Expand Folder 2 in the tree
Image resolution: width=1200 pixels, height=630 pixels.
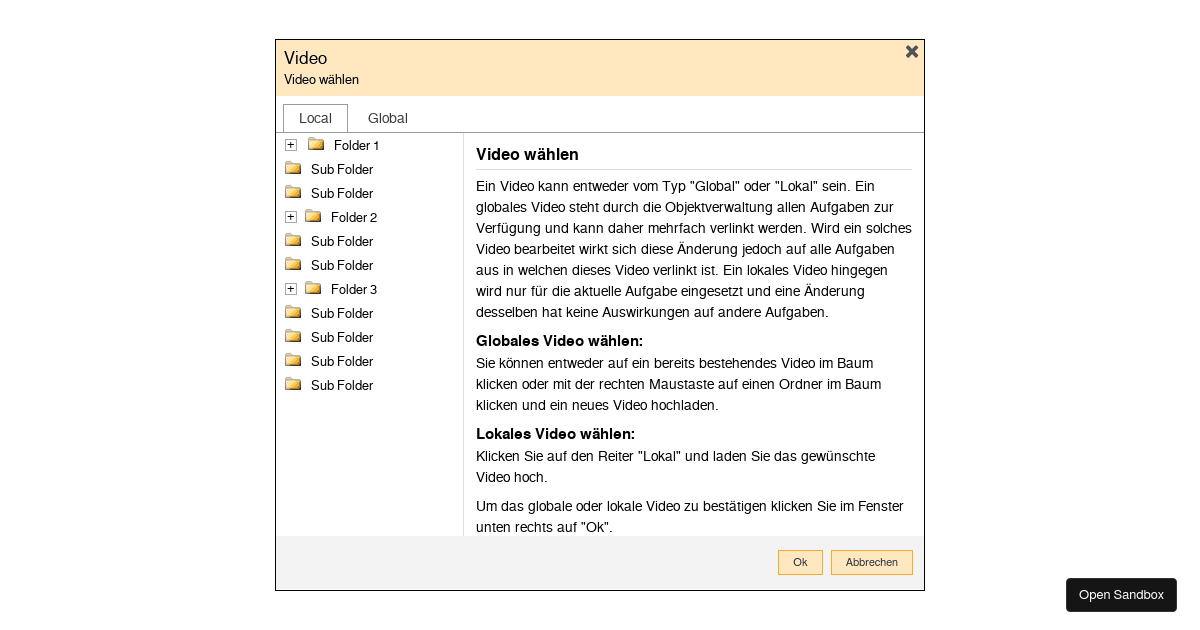[x=290, y=217]
